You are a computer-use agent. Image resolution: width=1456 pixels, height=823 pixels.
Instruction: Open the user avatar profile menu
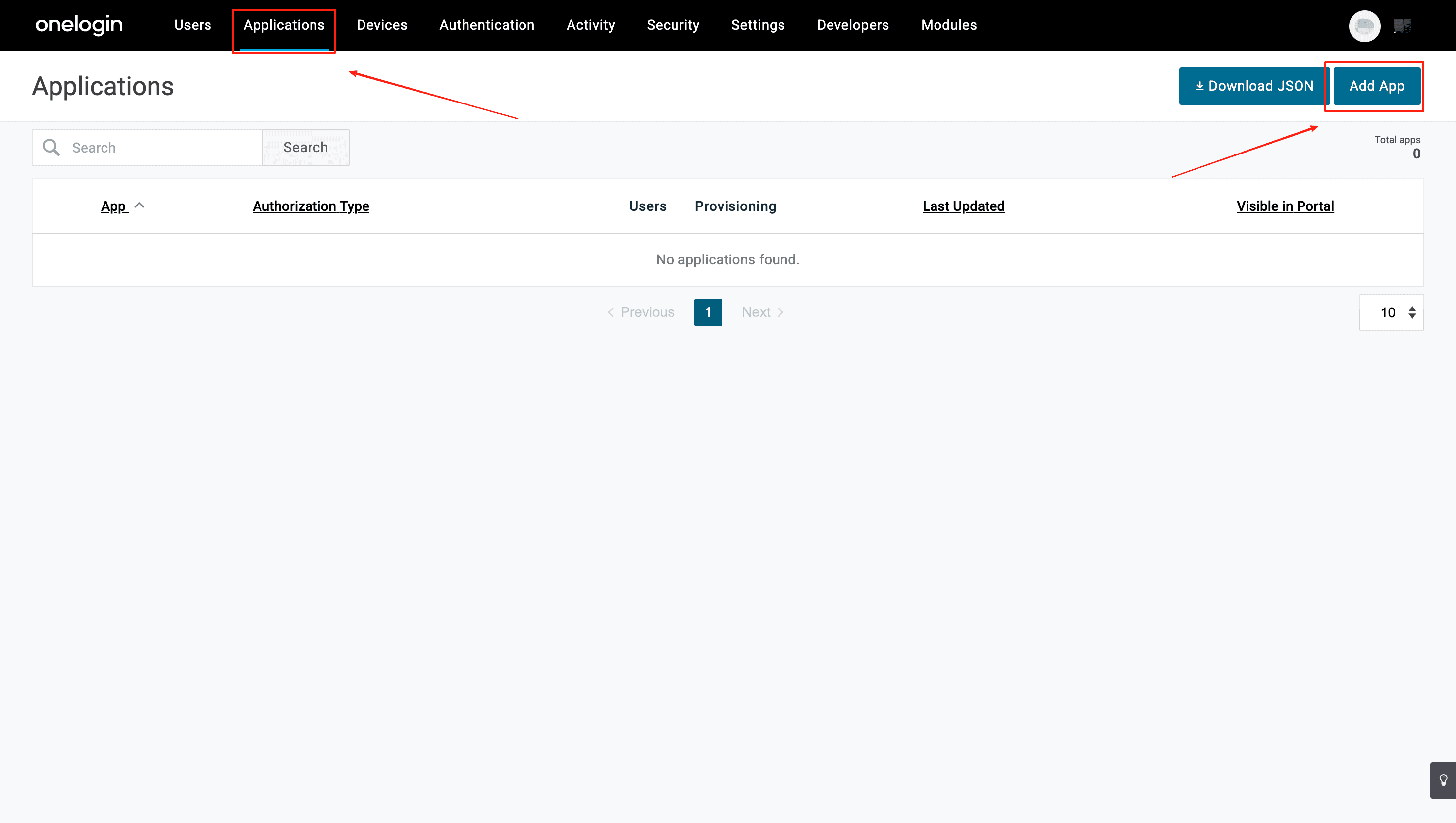1364,25
